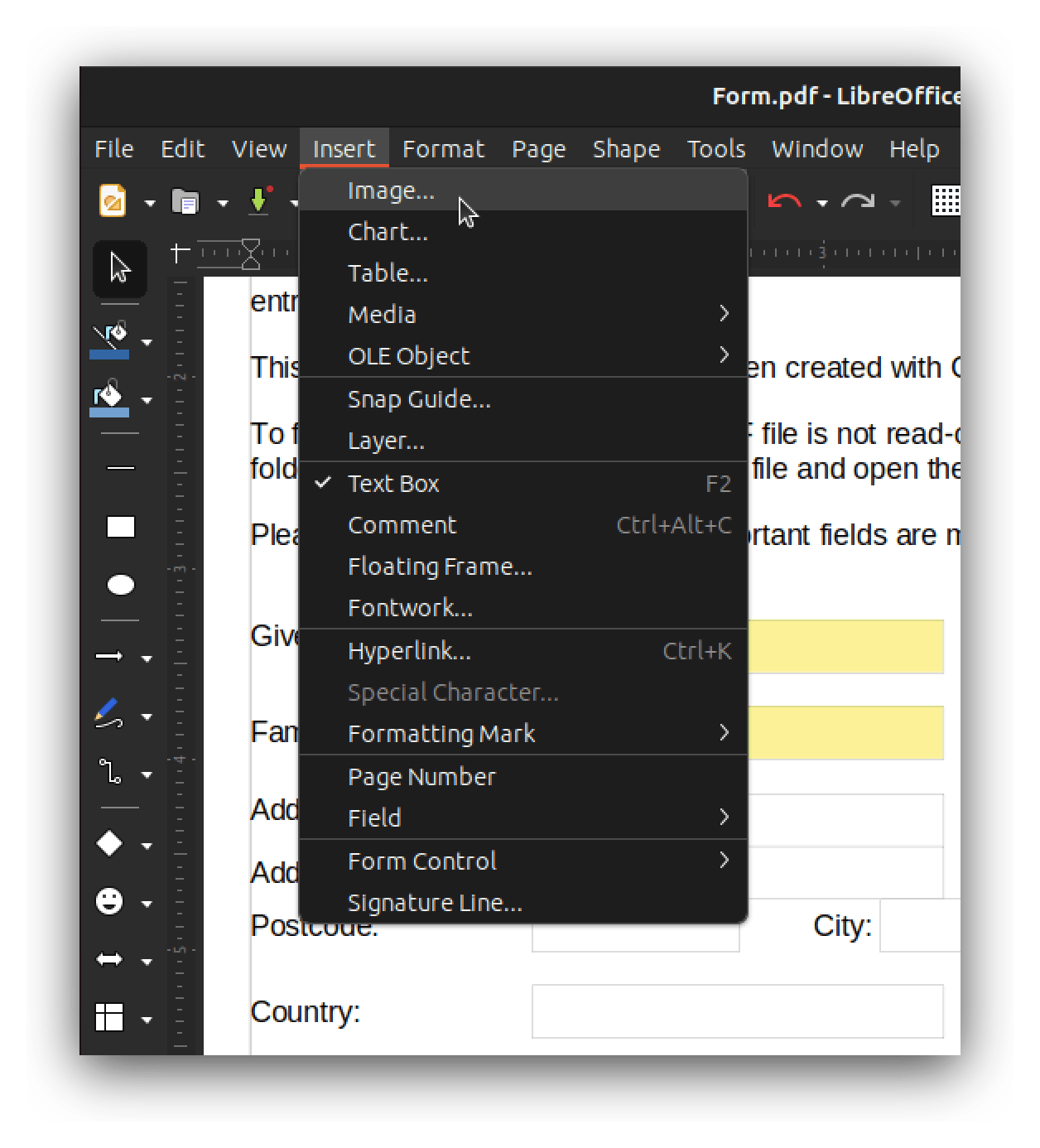Close the Insert menu

[x=344, y=149]
